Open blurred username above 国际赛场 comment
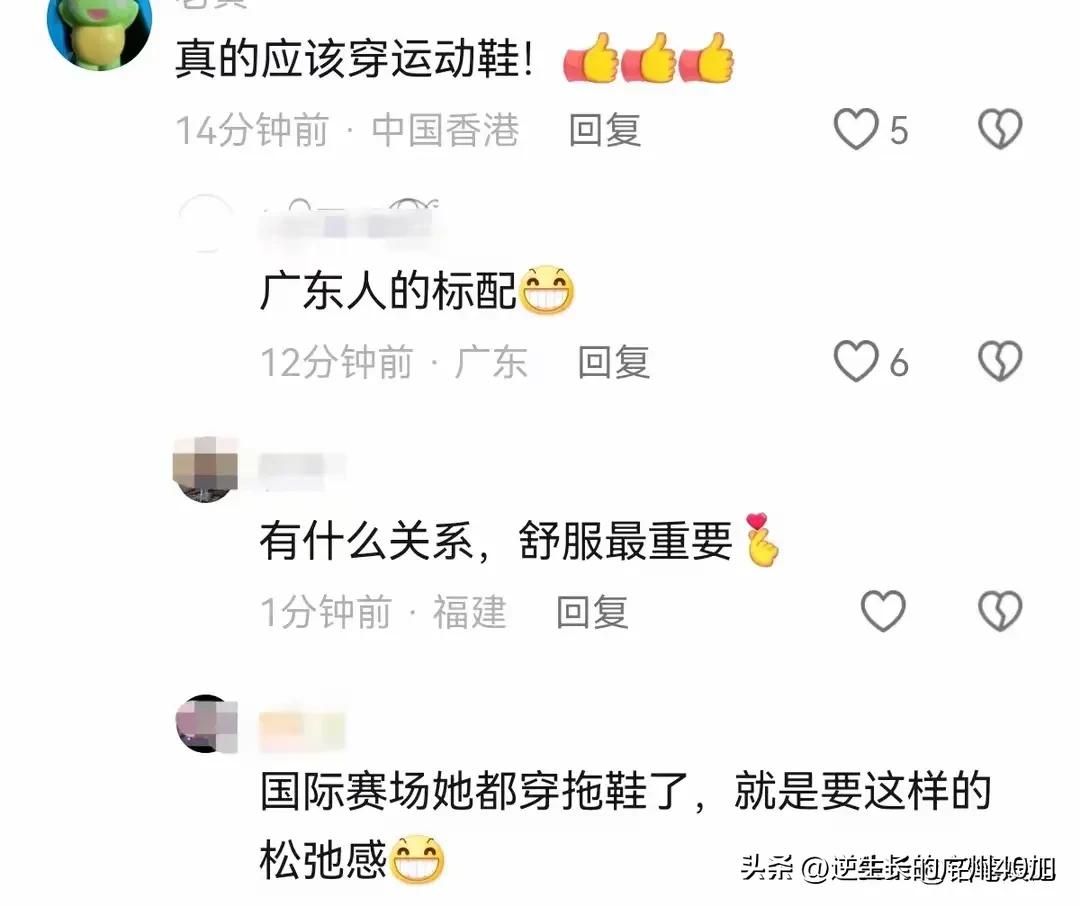This screenshot has height=906, width=1080. coord(301,732)
